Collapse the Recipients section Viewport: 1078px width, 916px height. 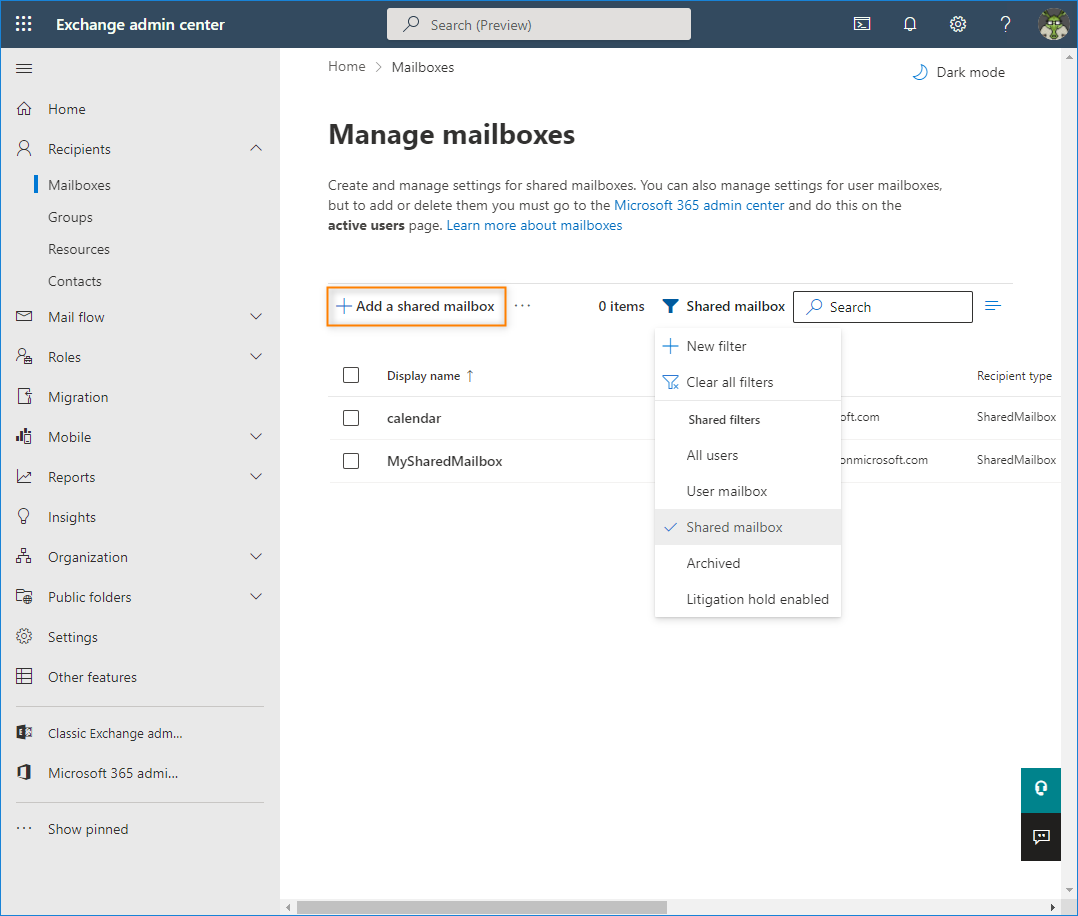pos(256,148)
